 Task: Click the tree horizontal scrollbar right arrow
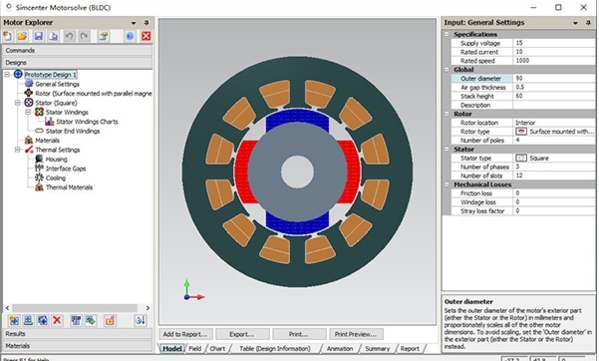pos(147,308)
